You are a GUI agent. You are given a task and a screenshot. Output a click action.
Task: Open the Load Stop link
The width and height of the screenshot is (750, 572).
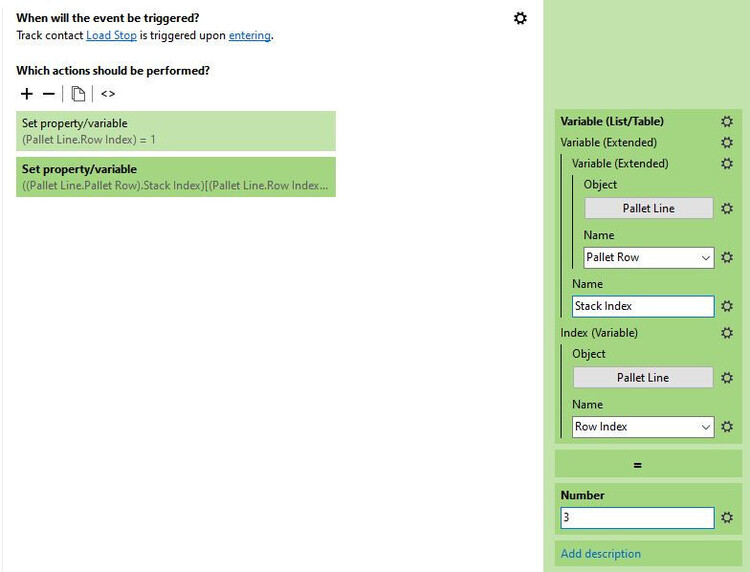tap(111, 36)
